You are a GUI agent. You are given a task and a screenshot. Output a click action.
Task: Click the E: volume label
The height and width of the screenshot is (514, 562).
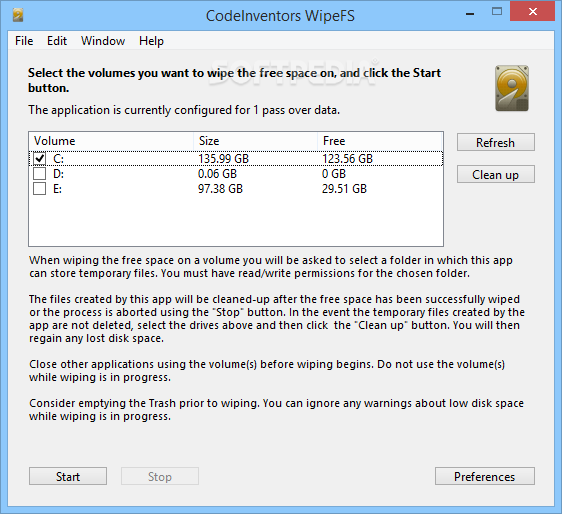click(57, 189)
